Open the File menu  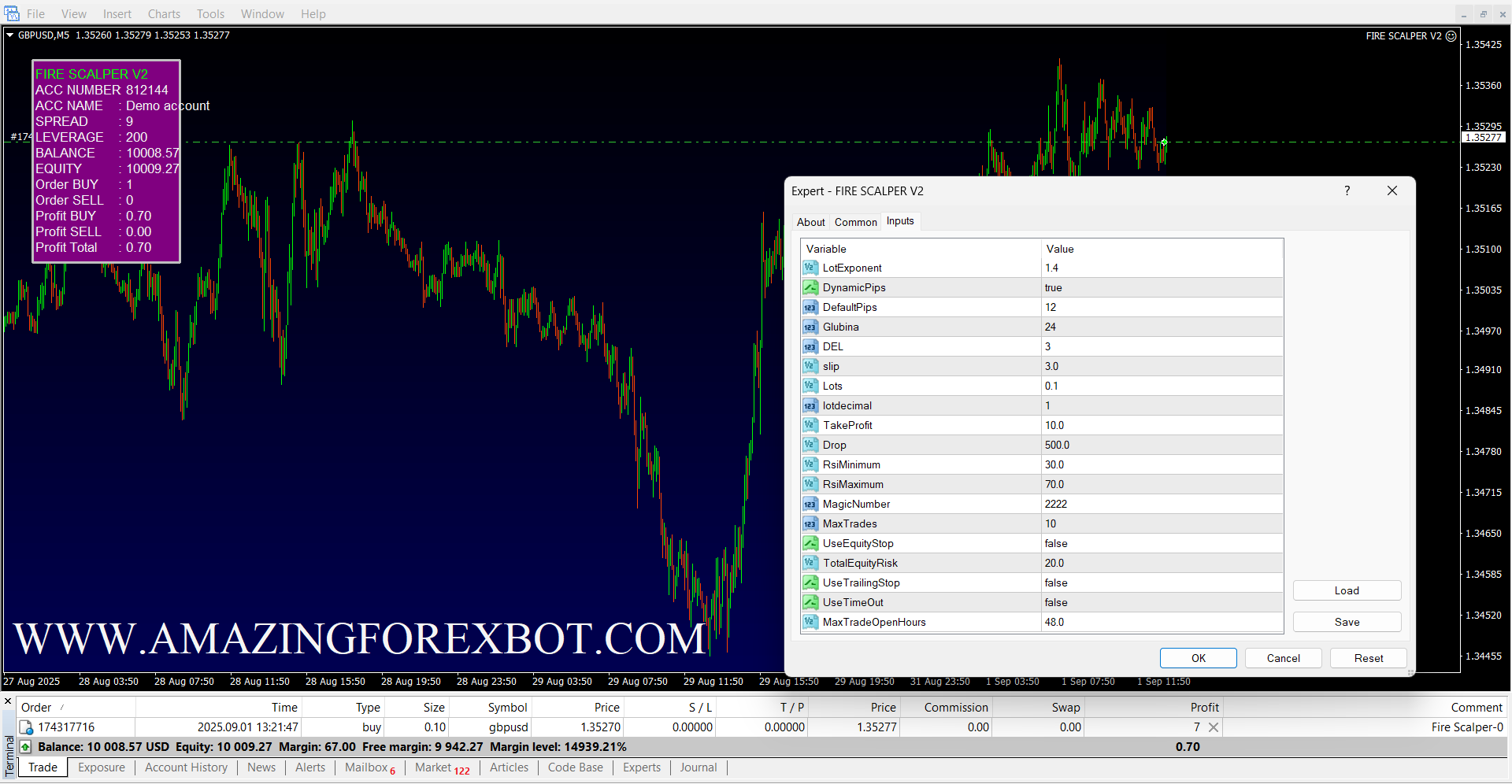click(35, 13)
